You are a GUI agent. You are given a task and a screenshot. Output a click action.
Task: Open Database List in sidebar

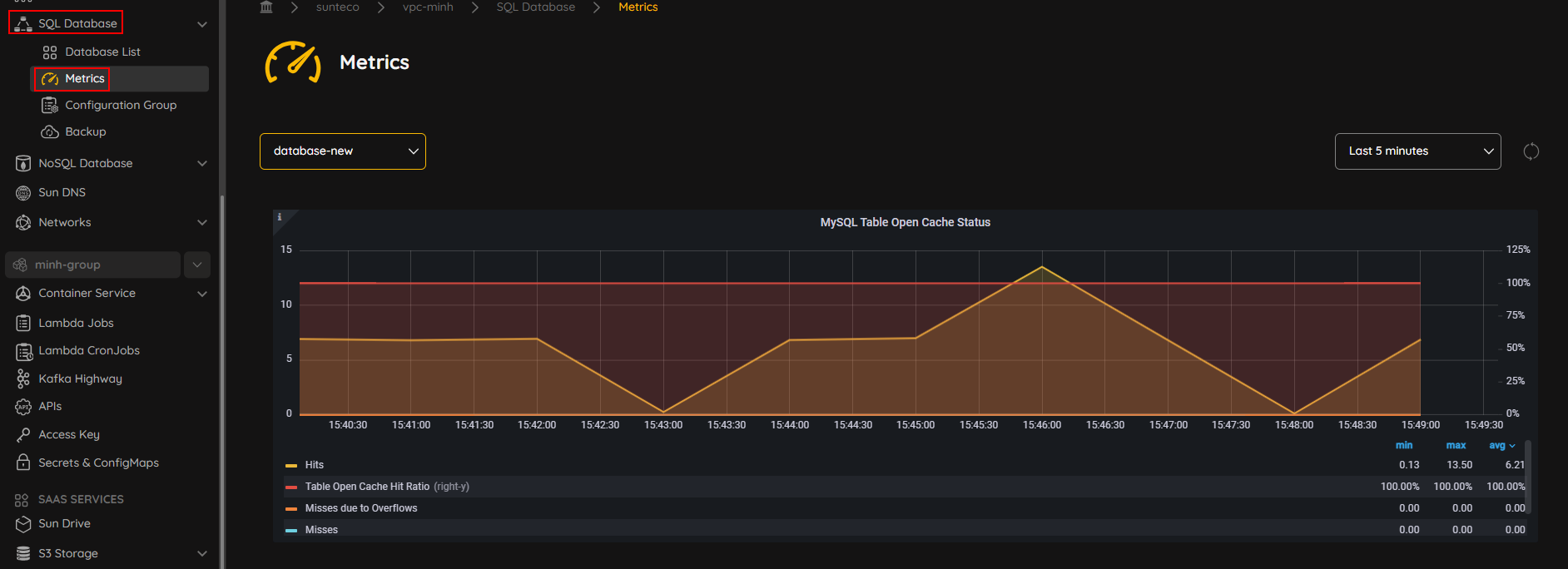pyautogui.click(x=102, y=52)
